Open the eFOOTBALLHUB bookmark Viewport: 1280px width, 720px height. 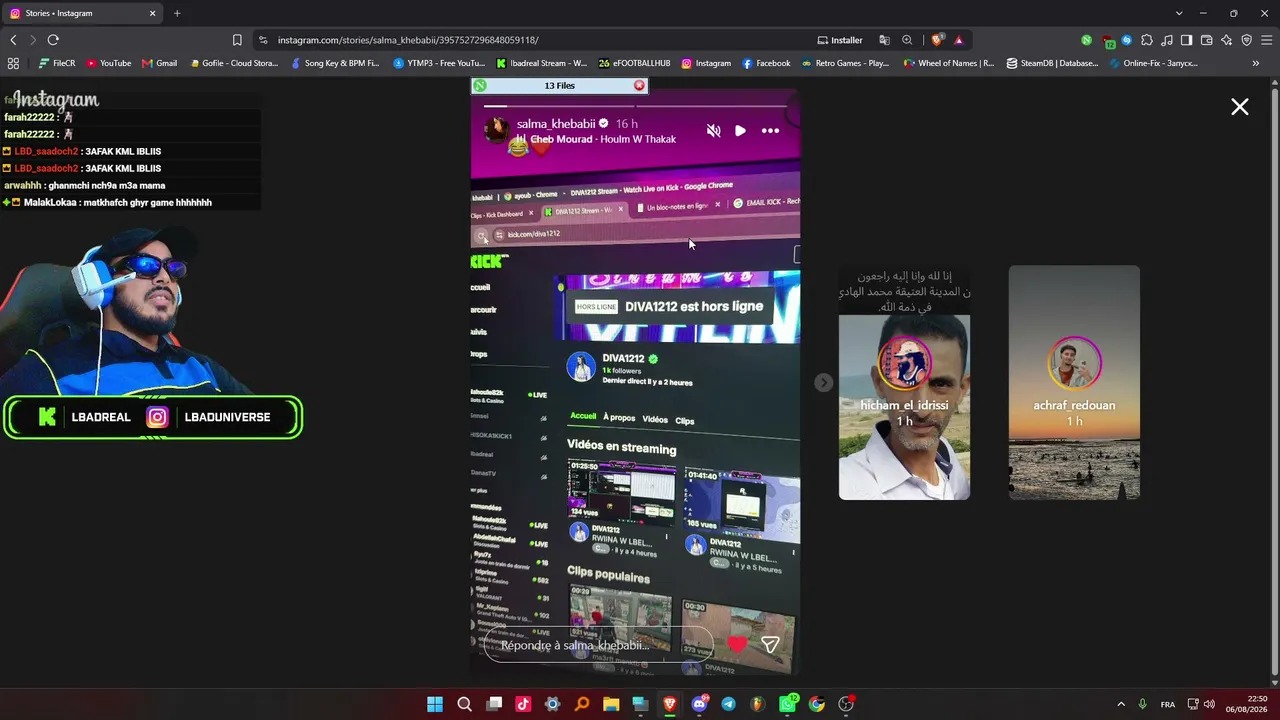coord(634,63)
